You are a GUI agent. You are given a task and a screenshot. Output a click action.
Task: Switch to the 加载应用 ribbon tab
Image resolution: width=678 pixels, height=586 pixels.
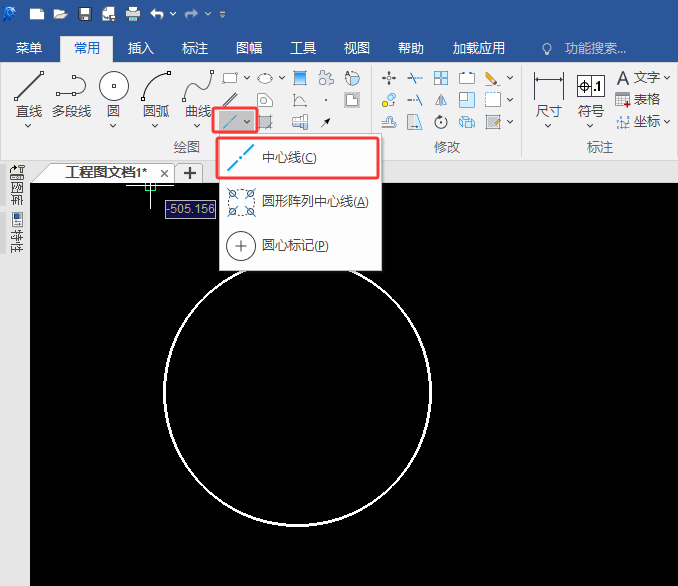pos(478,48)
